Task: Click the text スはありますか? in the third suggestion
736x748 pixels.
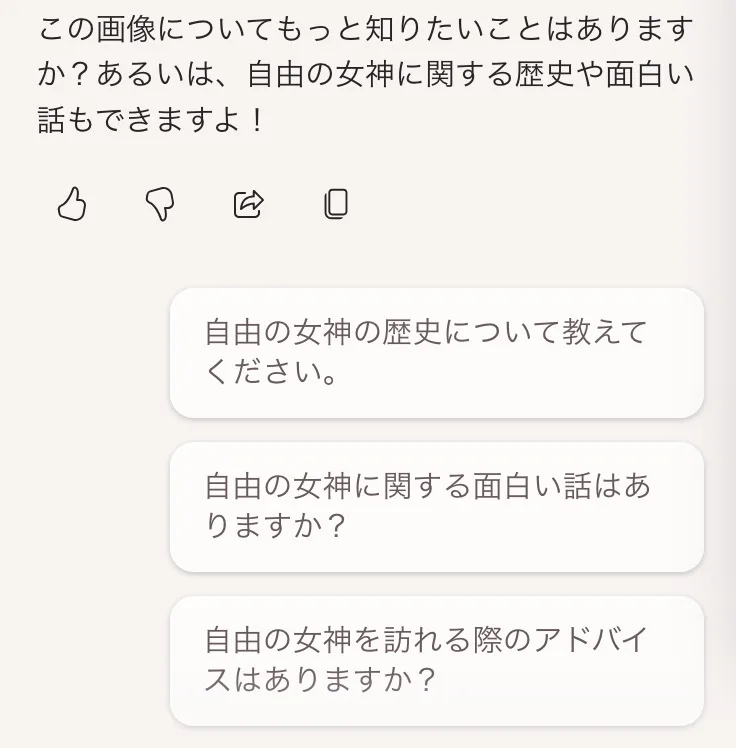Action: [320, 680]
